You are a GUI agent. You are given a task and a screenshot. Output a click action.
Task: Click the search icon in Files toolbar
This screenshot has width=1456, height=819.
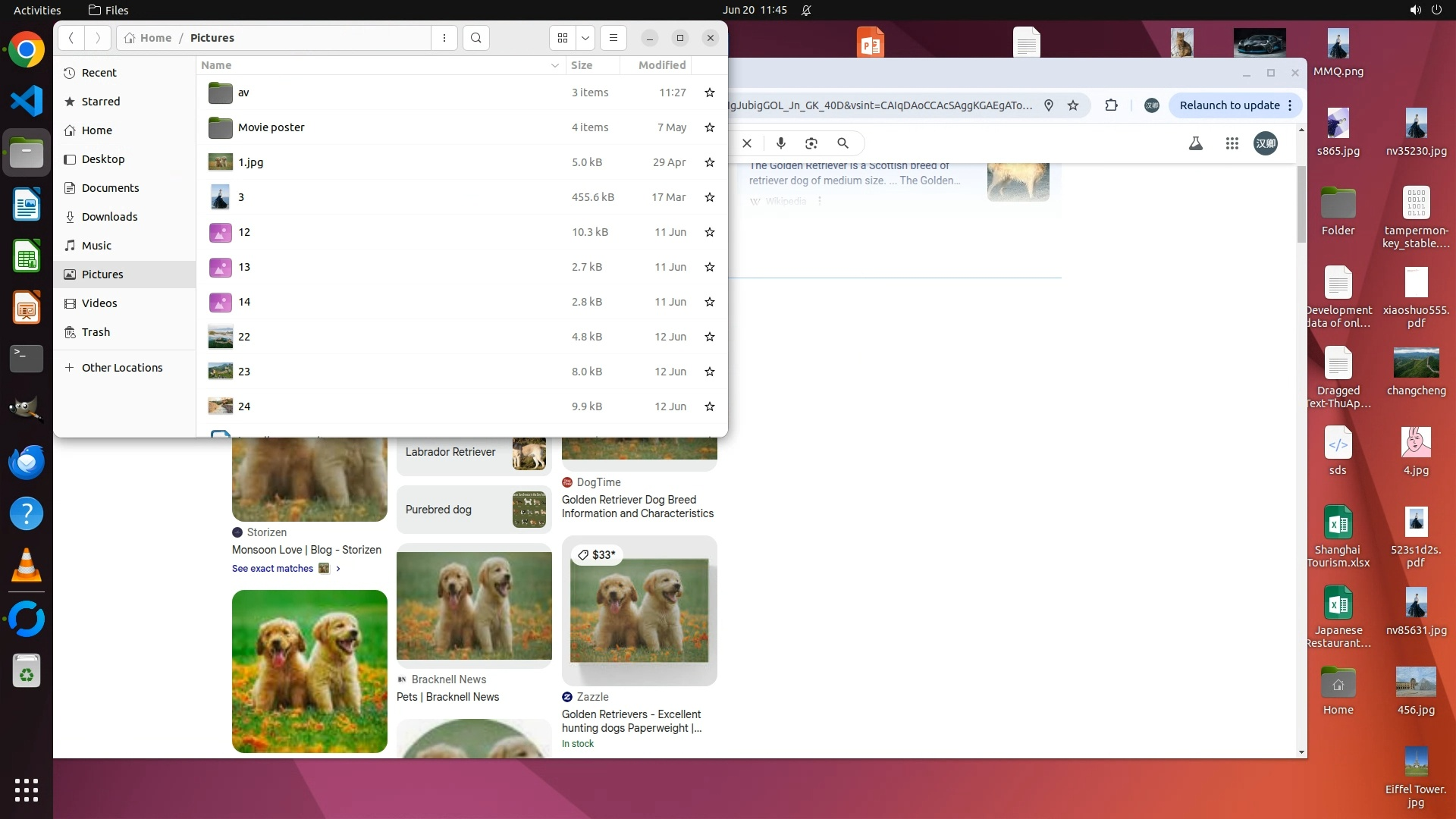click(475, 38)
